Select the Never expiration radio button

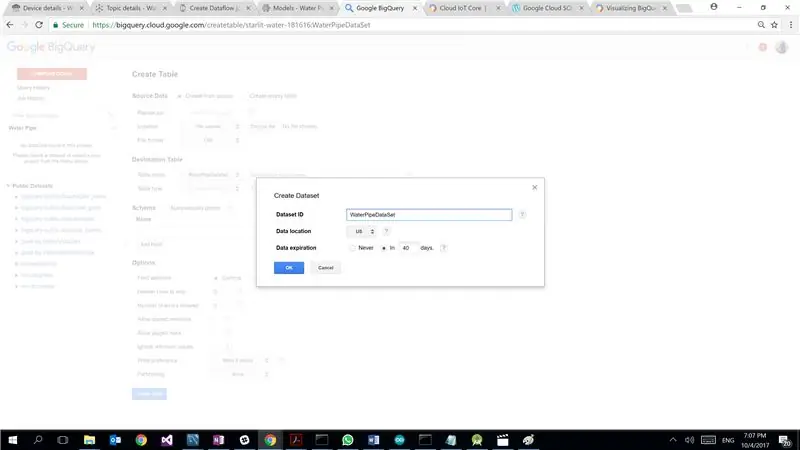[353, 248]
